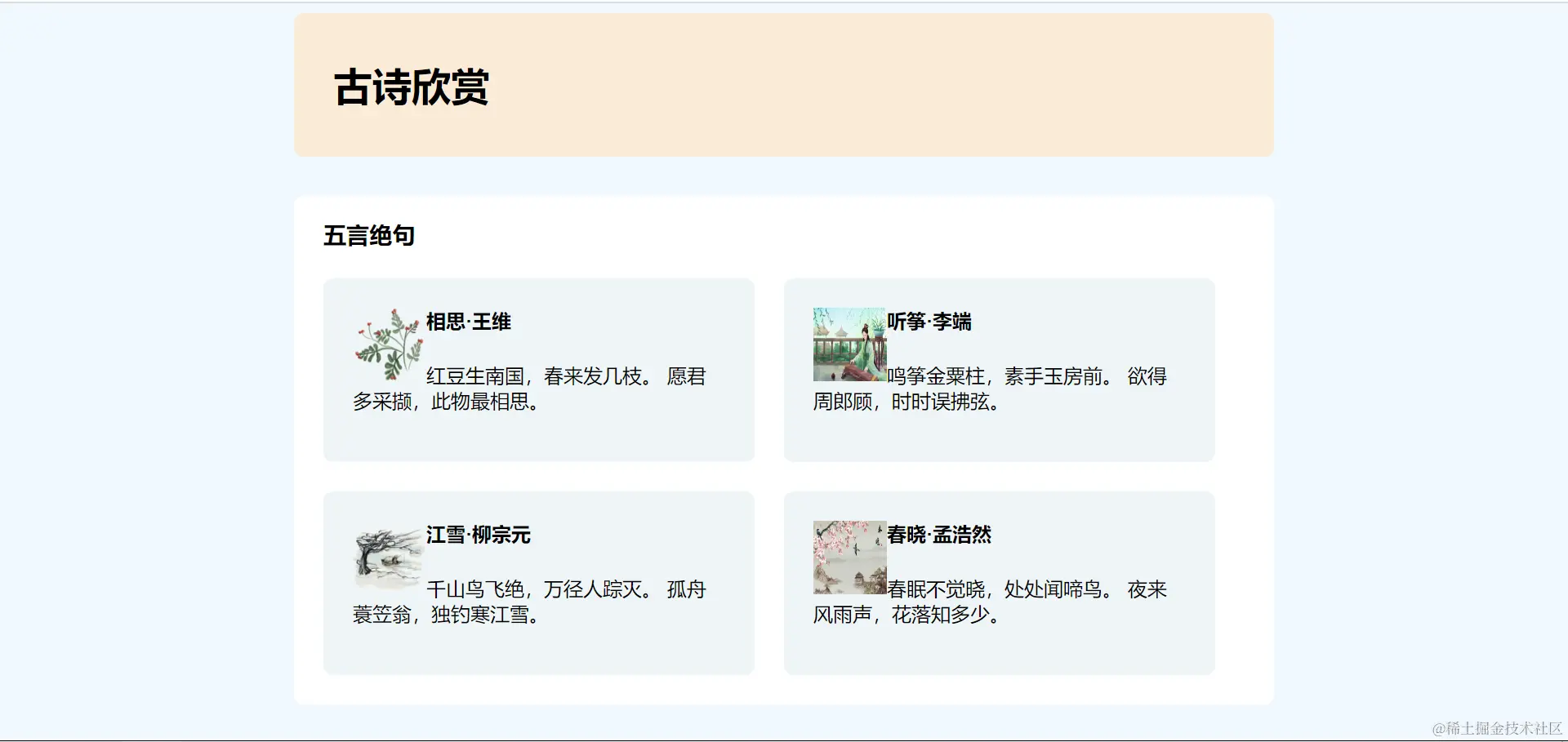This screenshot has width=1568, height=742.
Task: Click the section heading 五言绝句
Action: 369,235
